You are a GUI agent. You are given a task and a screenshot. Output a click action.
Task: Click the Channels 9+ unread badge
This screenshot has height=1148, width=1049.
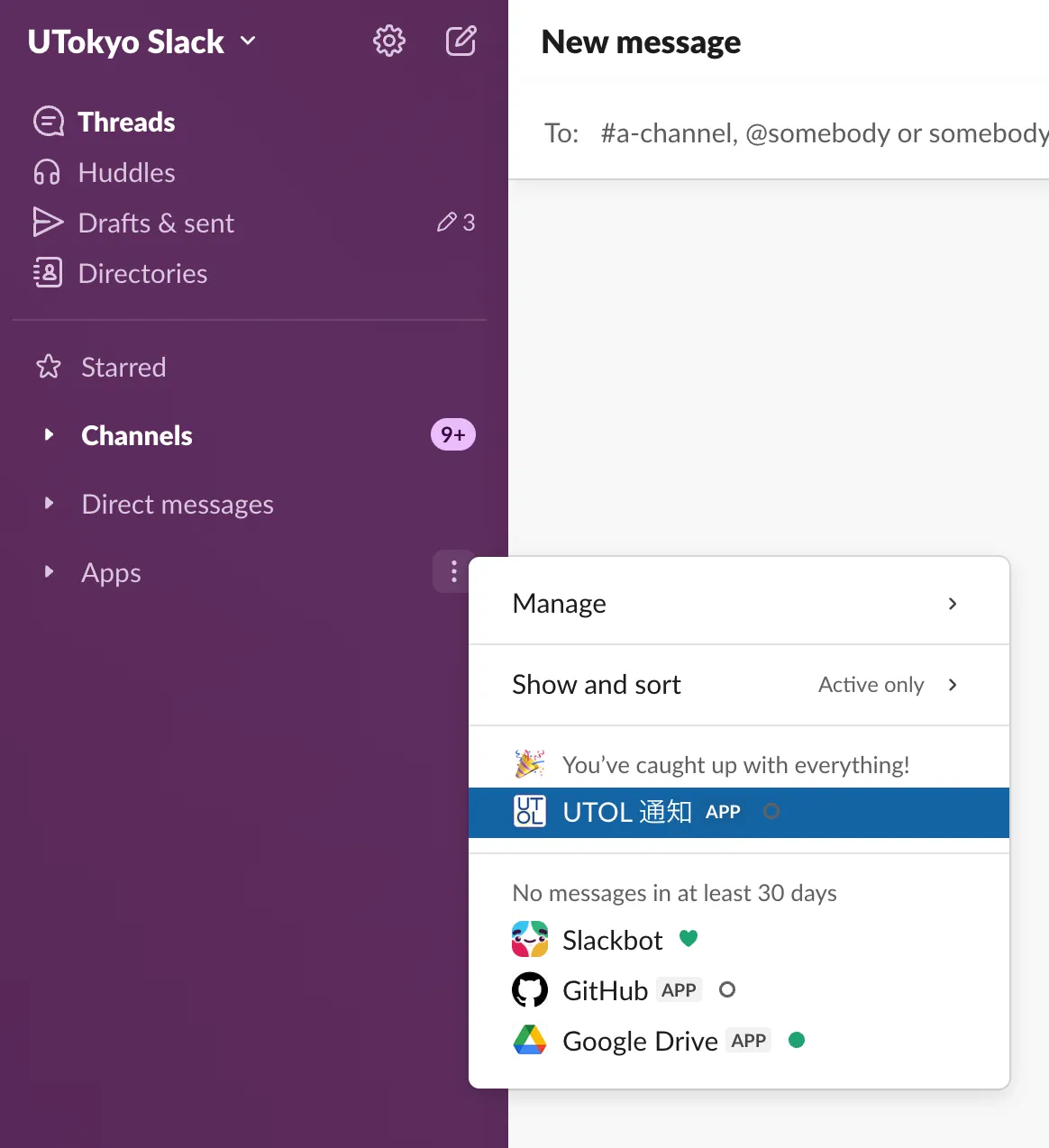(452, 435)
